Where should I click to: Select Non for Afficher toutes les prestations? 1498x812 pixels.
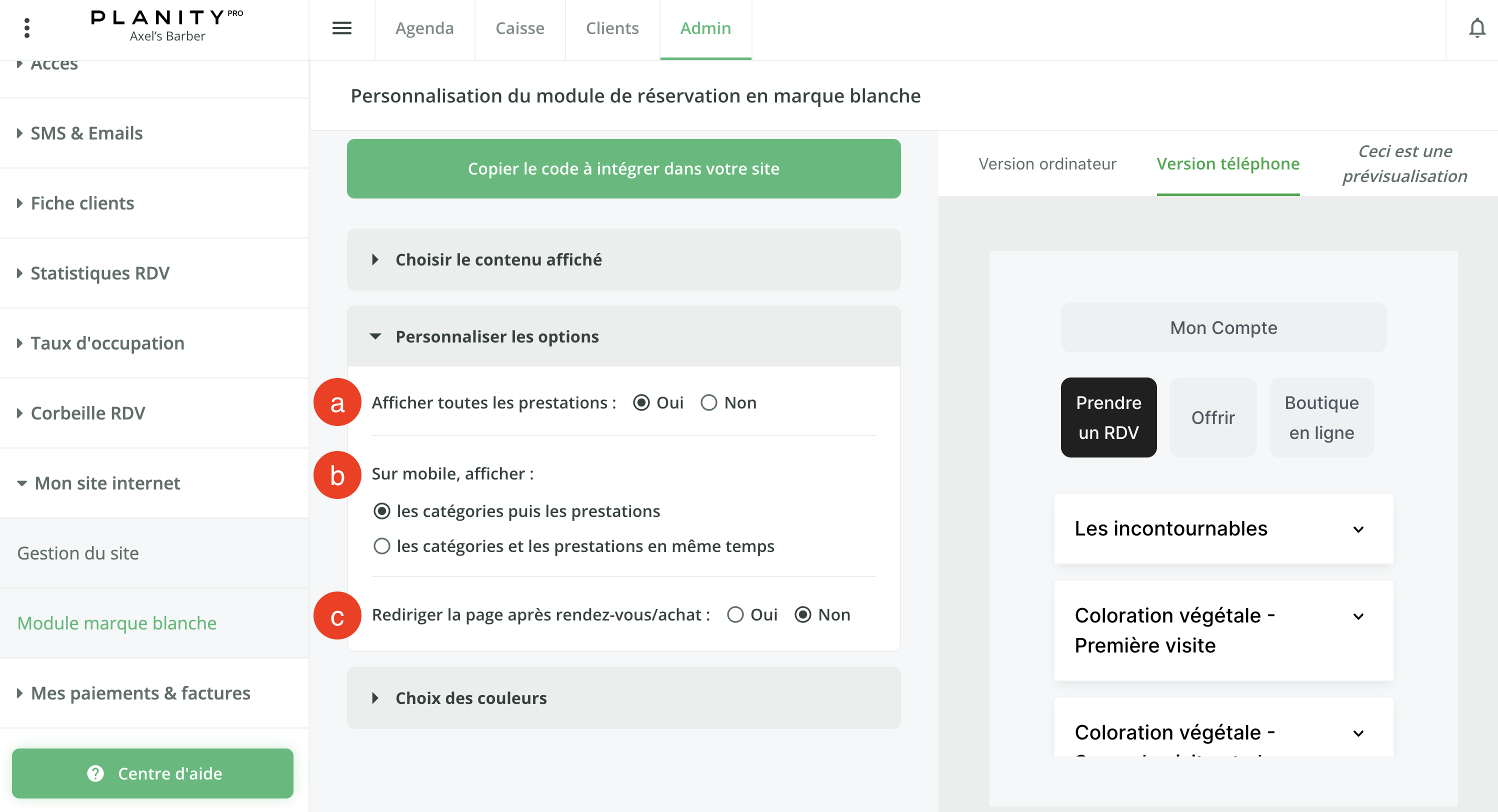pyautogui.click(x=709, y=402)
